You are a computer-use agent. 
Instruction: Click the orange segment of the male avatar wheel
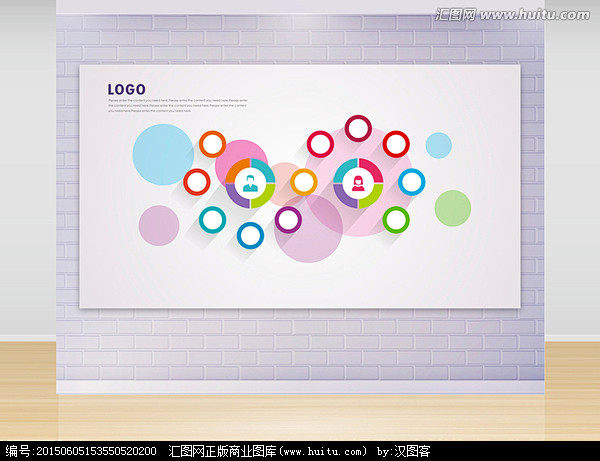tap(235, 172)
